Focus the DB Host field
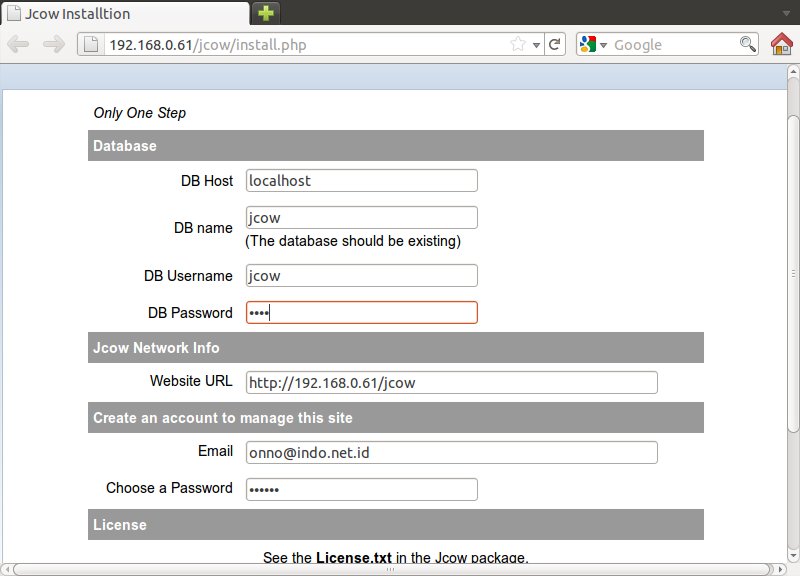The image size is (800, 576). 361,181
